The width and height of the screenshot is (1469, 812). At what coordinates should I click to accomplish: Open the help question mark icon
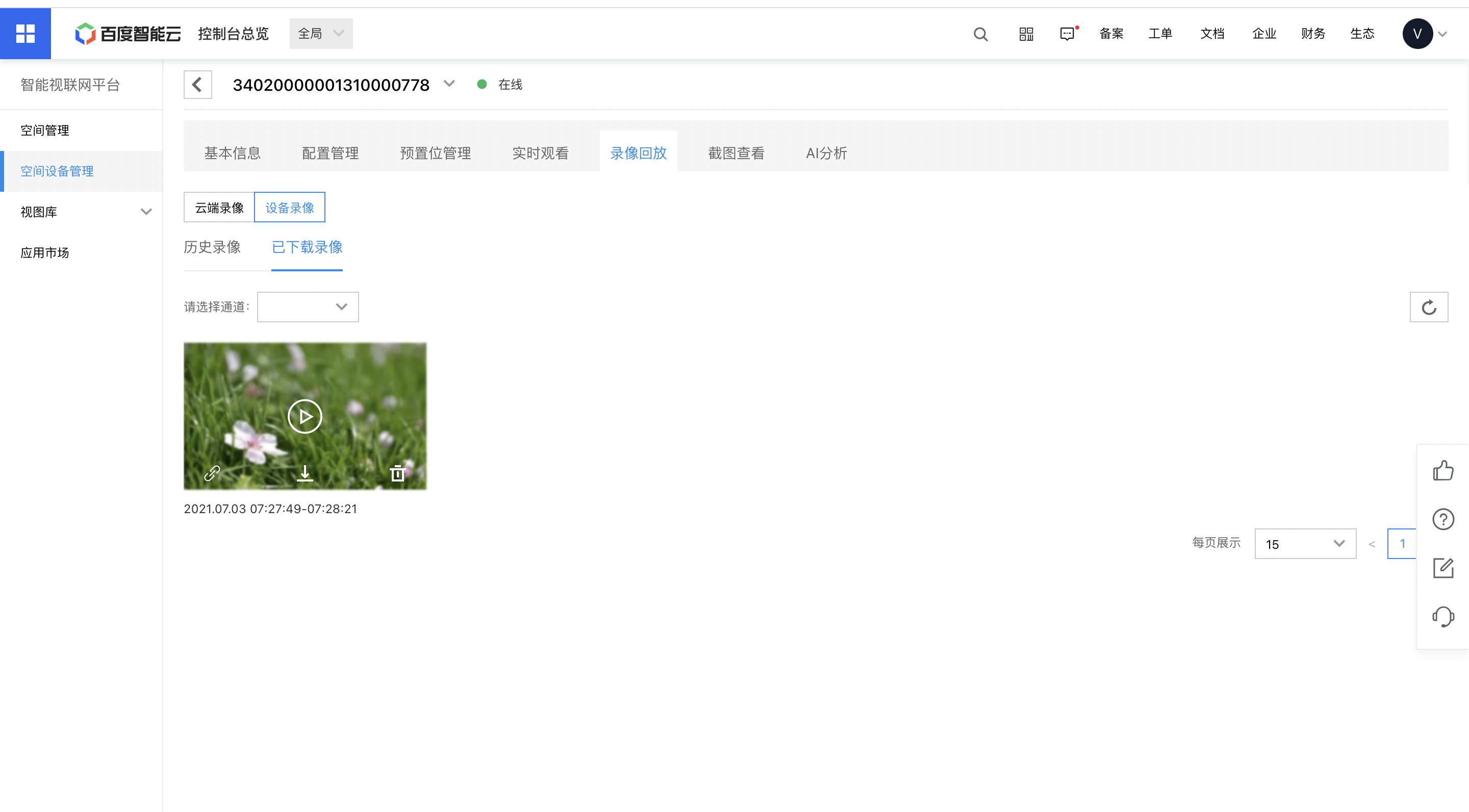pos(1443,519)
